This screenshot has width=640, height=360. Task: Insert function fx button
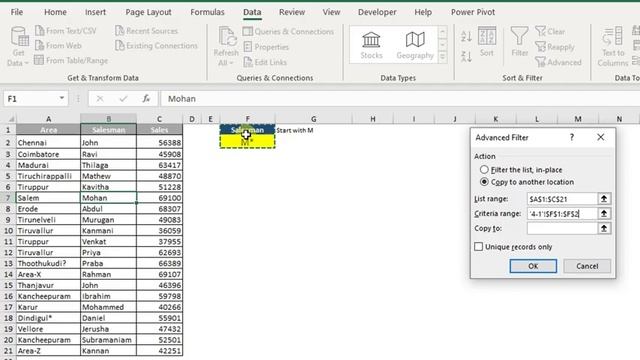click(146, 99)
